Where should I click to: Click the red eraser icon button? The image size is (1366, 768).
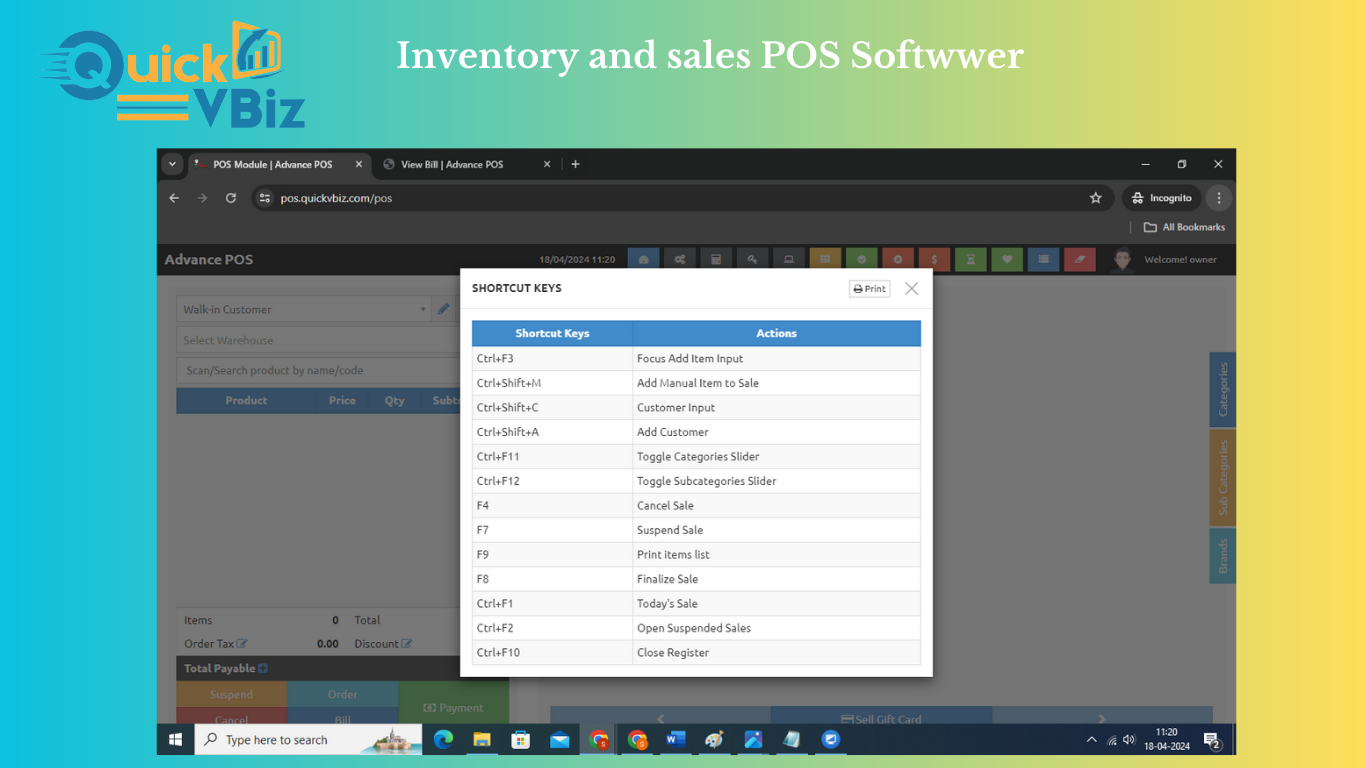click(1080, 260)
